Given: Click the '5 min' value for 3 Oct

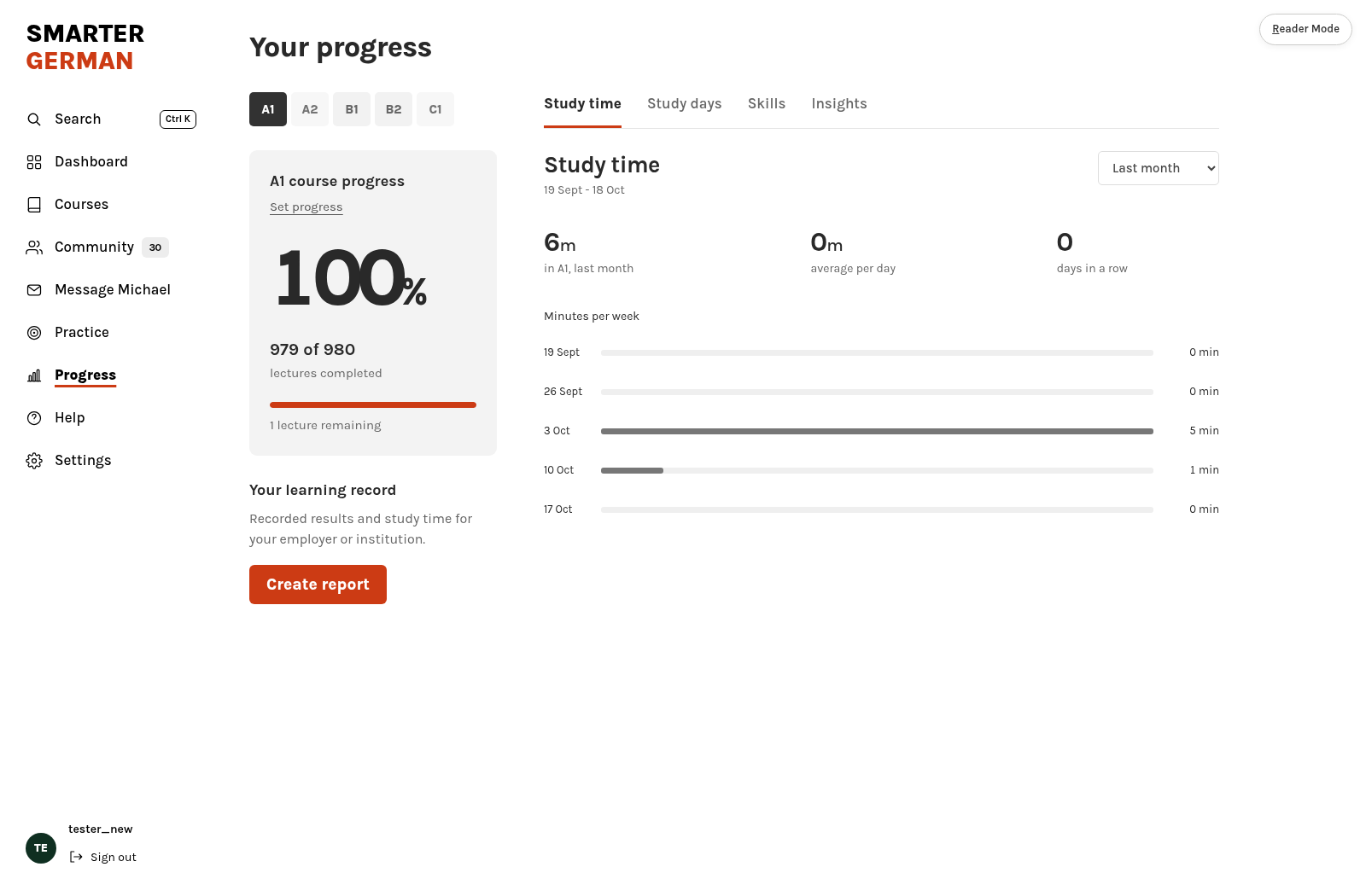Looking at the screenshot, I should coord(1204,431).
